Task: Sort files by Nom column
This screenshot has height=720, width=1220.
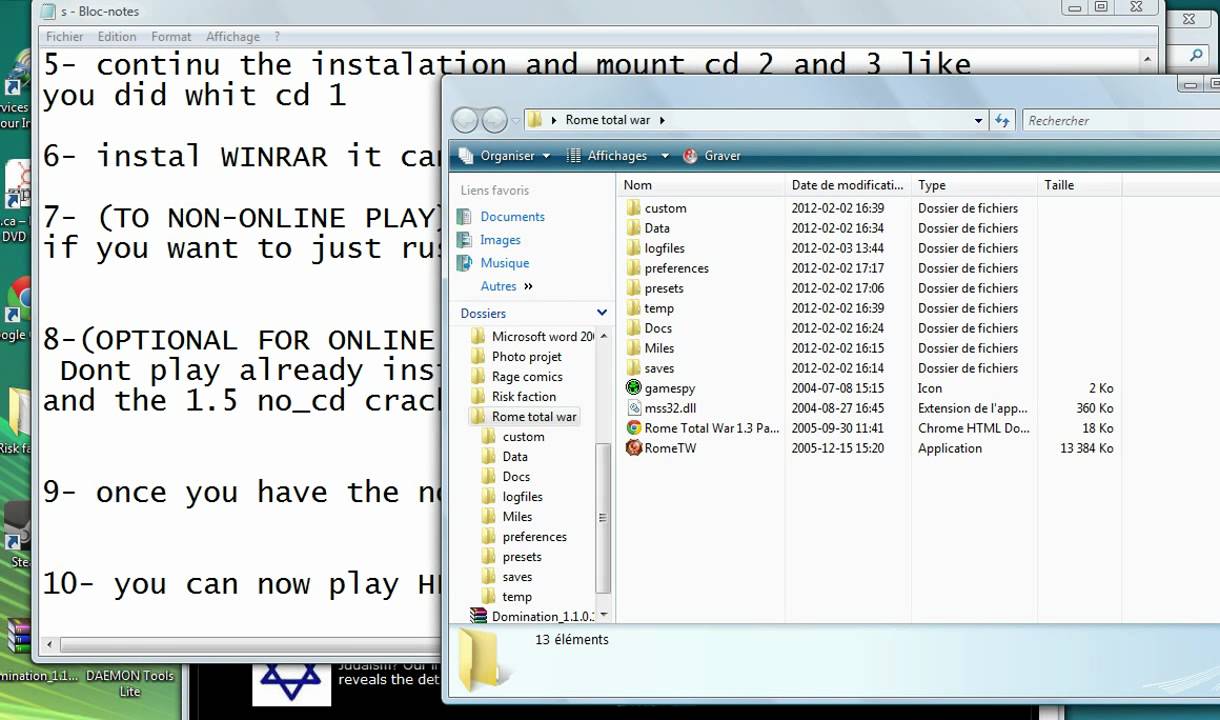Action: tap(701, 185)
